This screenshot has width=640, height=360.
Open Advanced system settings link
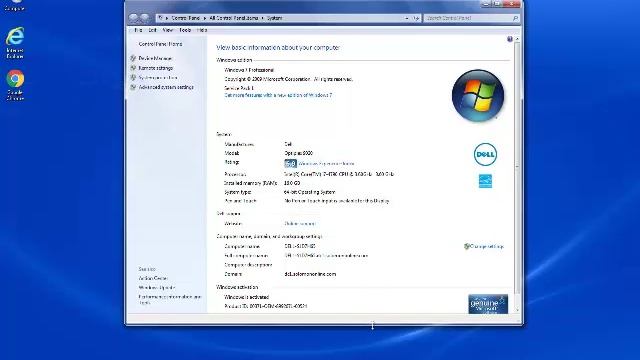(166, 87)
